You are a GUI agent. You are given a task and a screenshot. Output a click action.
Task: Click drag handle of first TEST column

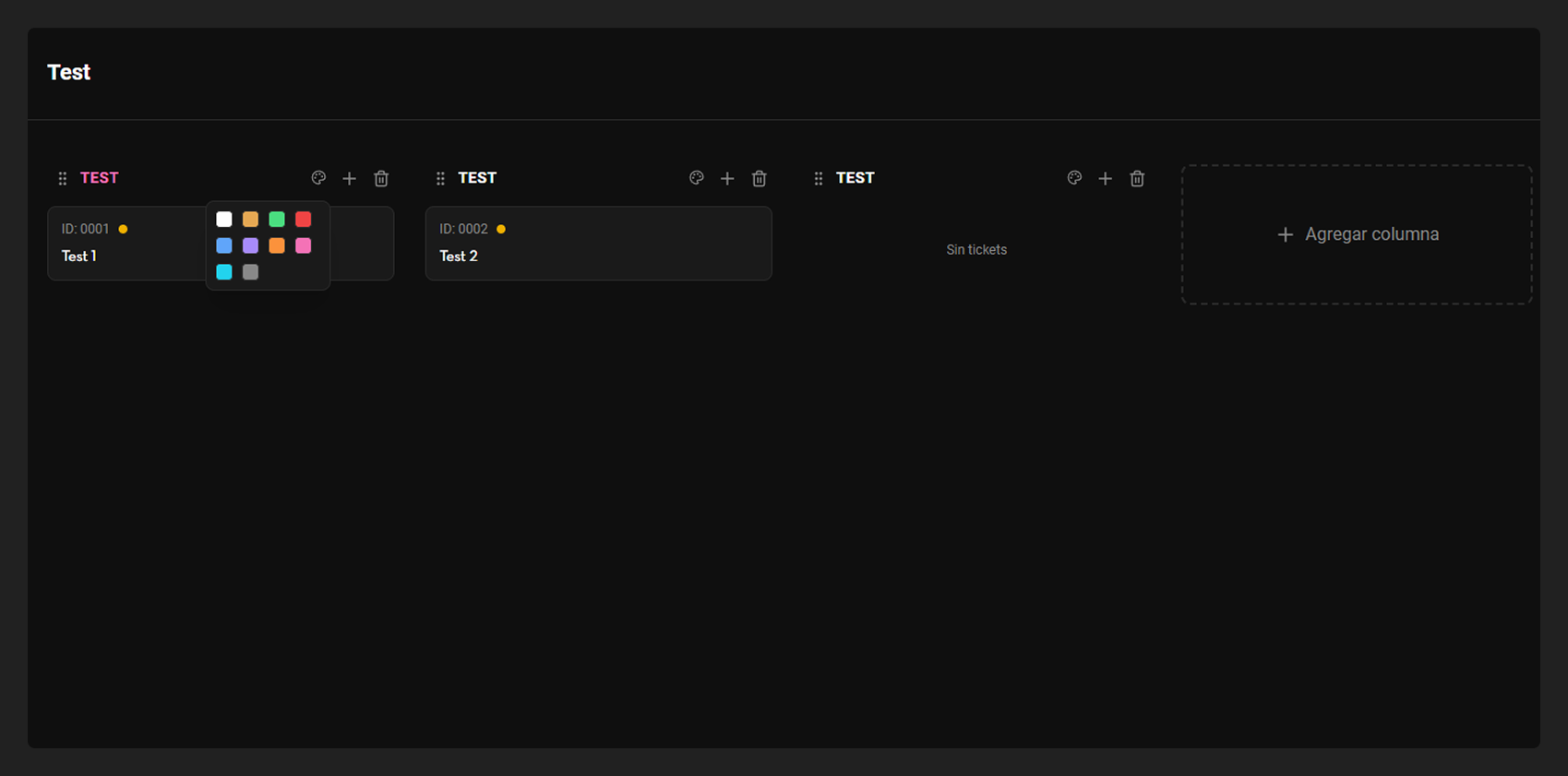(x=63, y=179)
